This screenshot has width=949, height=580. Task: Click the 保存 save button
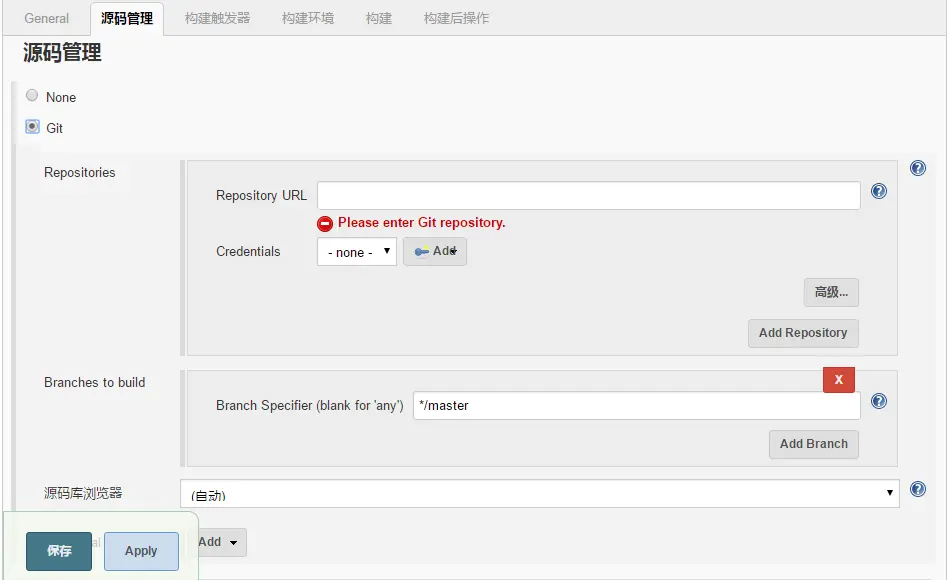[x=59, y=551]
